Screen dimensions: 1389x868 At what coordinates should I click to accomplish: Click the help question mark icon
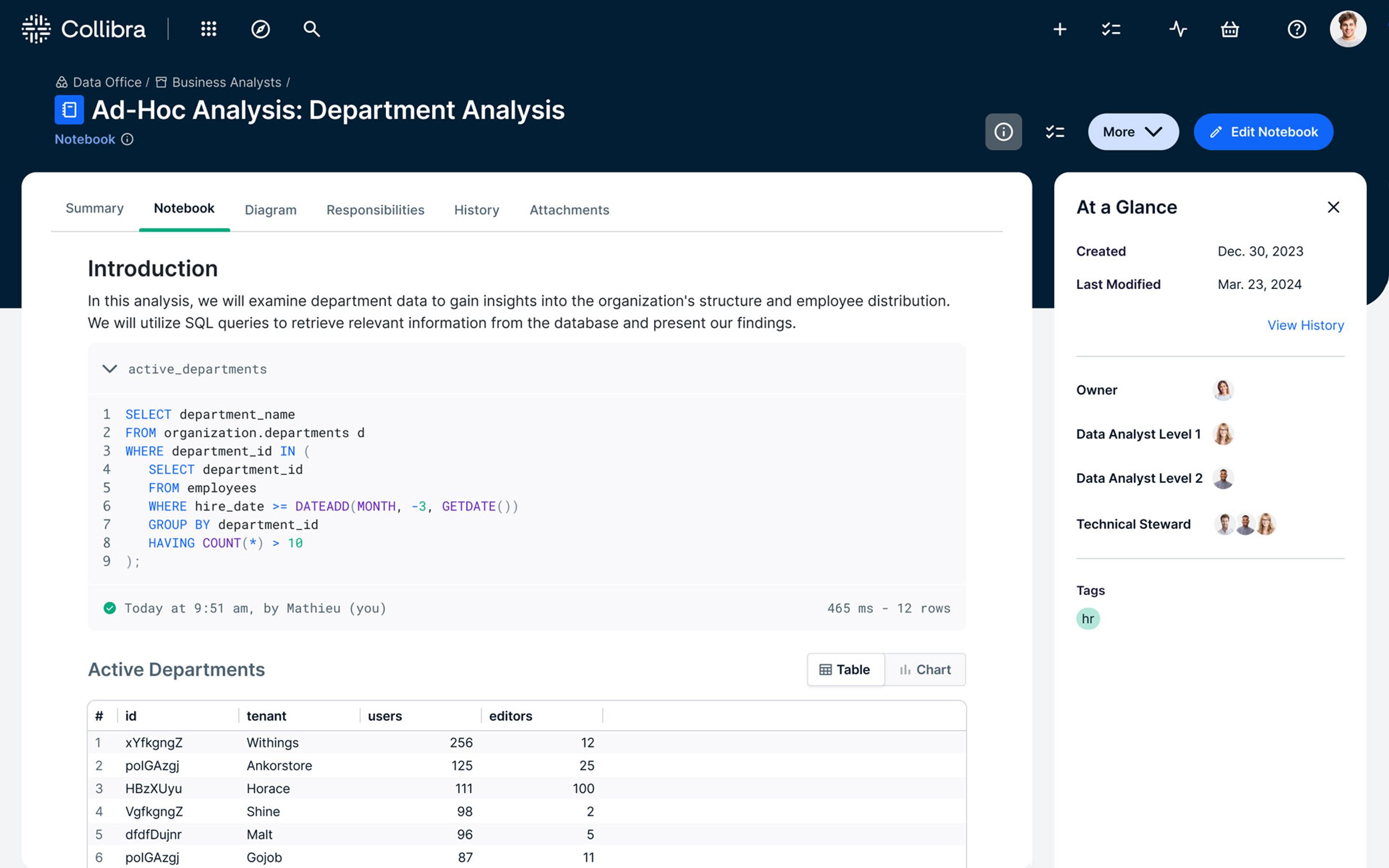(x=1296, y=29)
